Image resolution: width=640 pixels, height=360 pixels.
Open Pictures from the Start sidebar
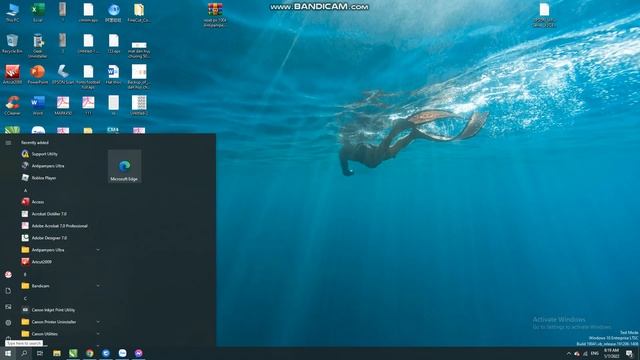(x=8, y=307)
